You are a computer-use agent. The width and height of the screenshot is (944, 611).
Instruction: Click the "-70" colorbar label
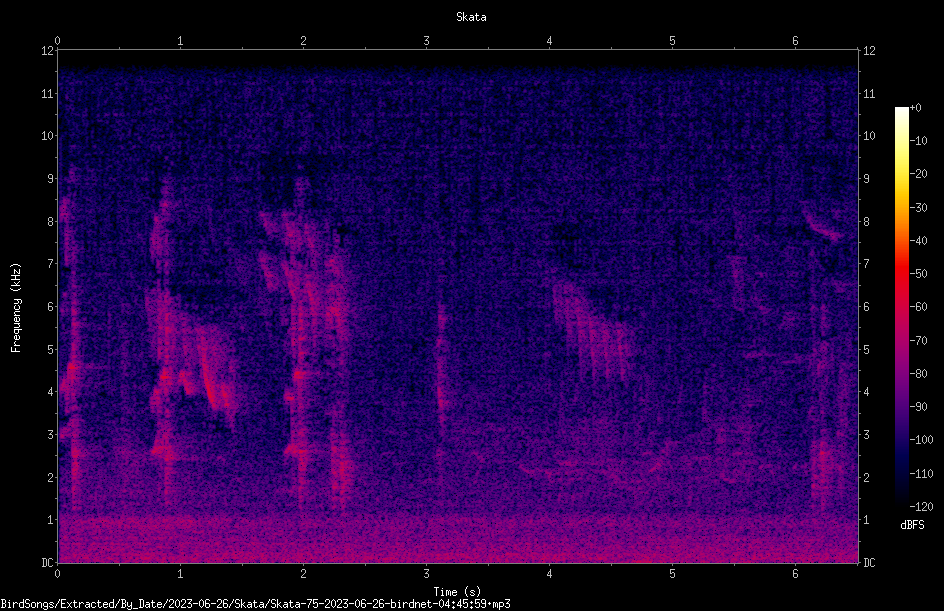[x=919, y=341]
